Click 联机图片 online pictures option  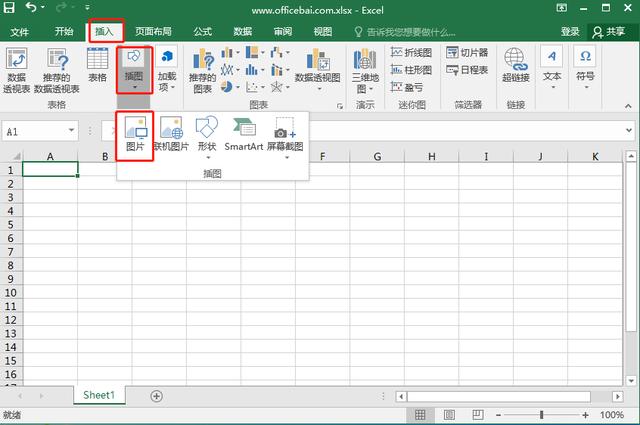(x=171, y=134)
